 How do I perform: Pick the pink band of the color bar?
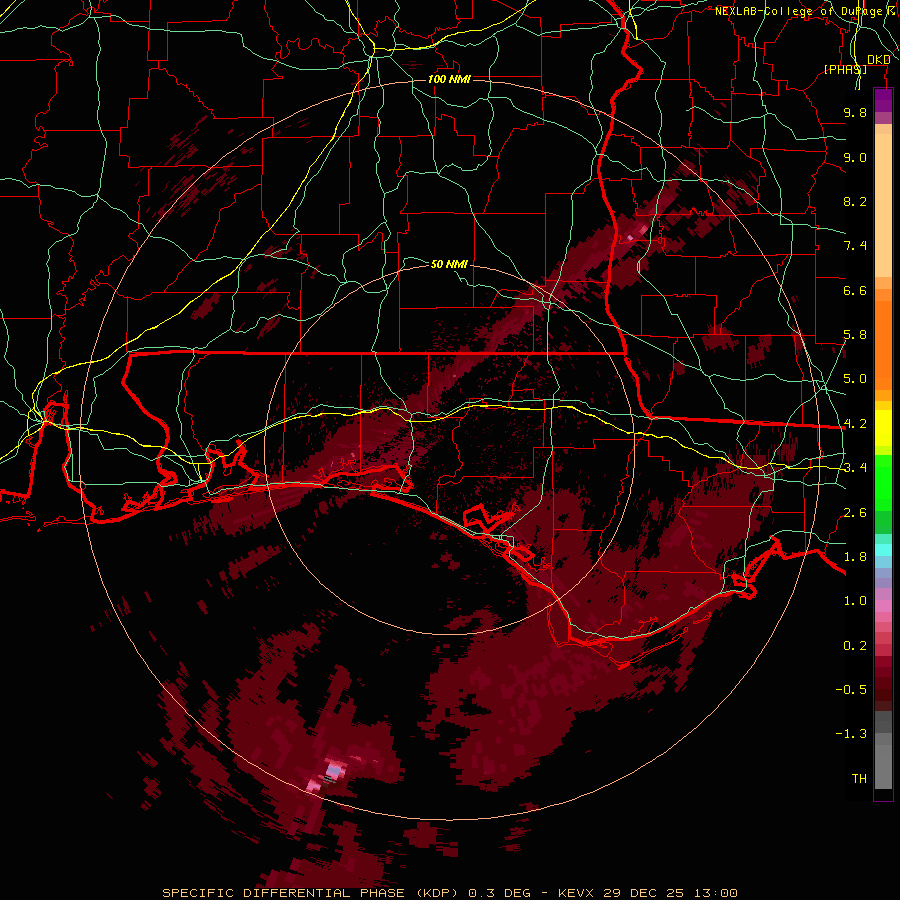pos(883,606)
